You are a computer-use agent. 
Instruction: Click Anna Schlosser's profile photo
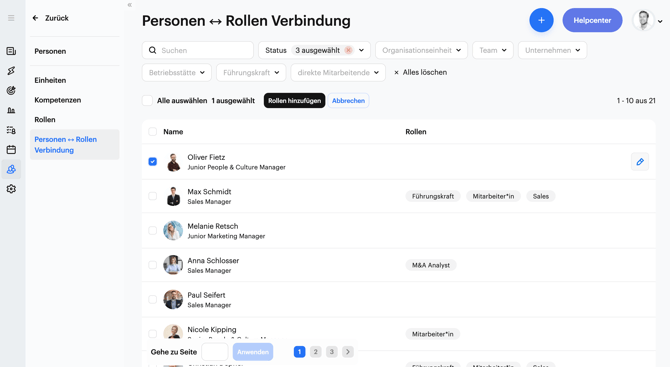point(173,265)
